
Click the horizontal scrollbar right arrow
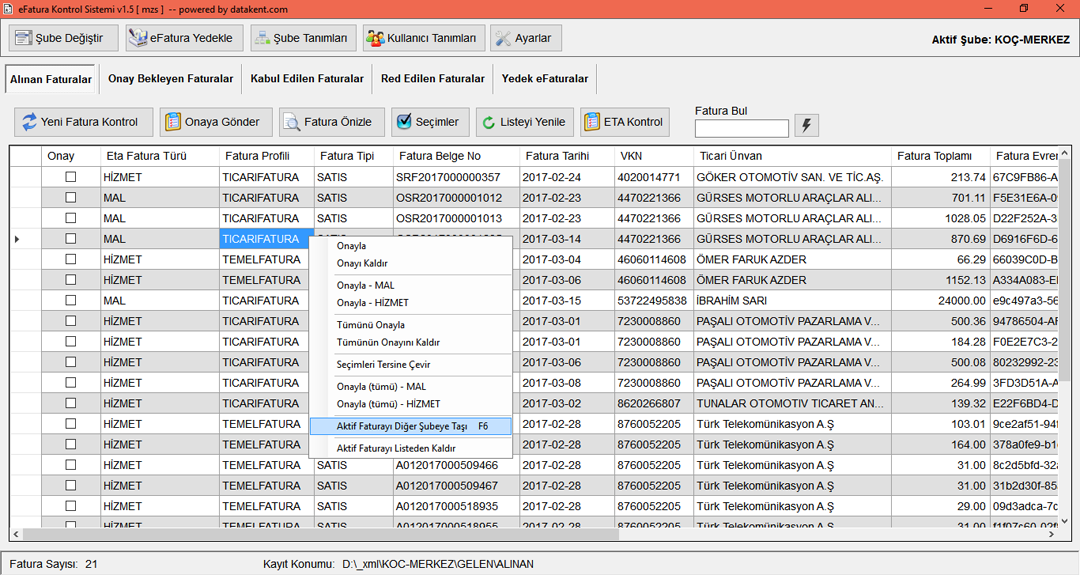(x=1052, y=534)
